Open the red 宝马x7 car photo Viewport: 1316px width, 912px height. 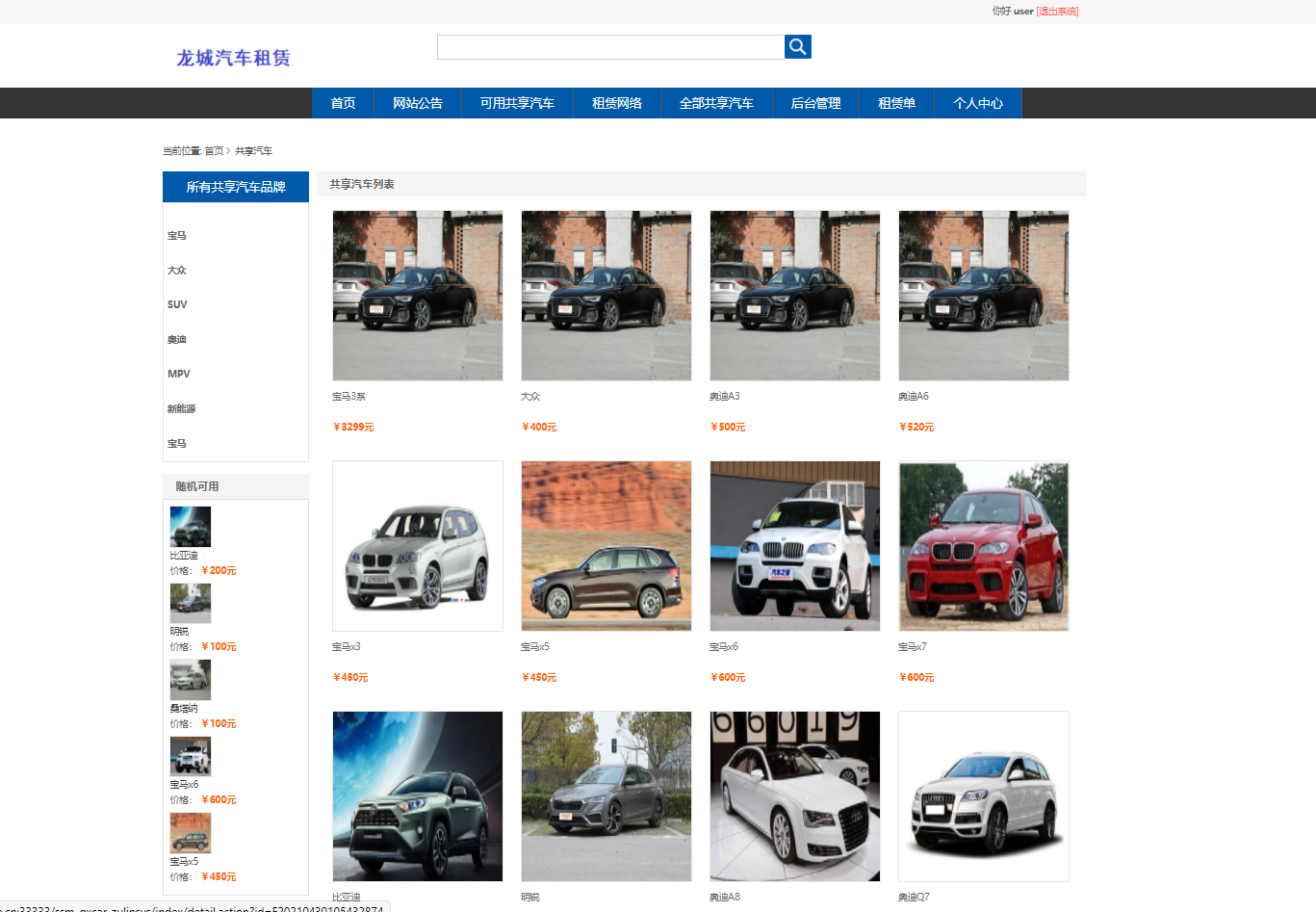984,546
